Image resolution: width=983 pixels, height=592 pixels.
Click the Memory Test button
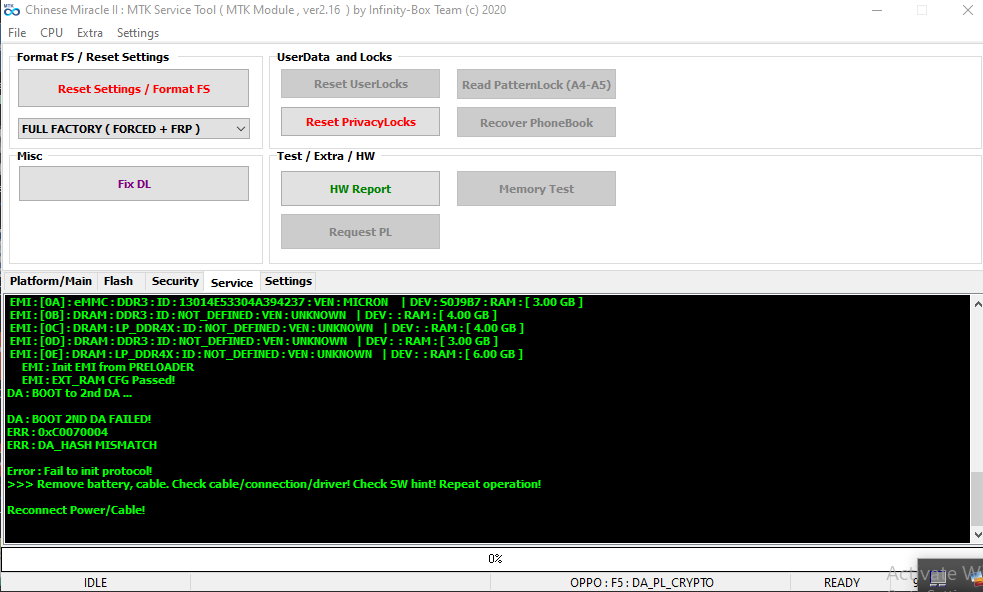[x=536, y=189]
